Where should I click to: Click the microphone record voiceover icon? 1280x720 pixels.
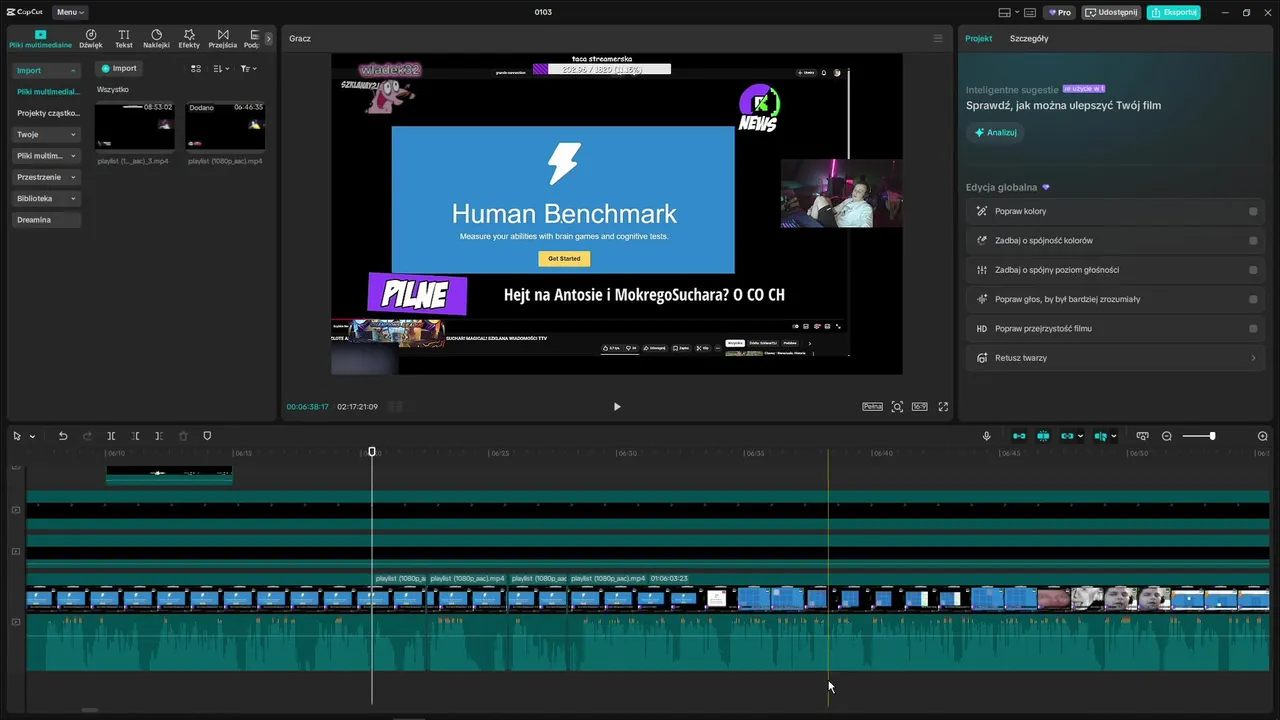click(x=986, y=436)
